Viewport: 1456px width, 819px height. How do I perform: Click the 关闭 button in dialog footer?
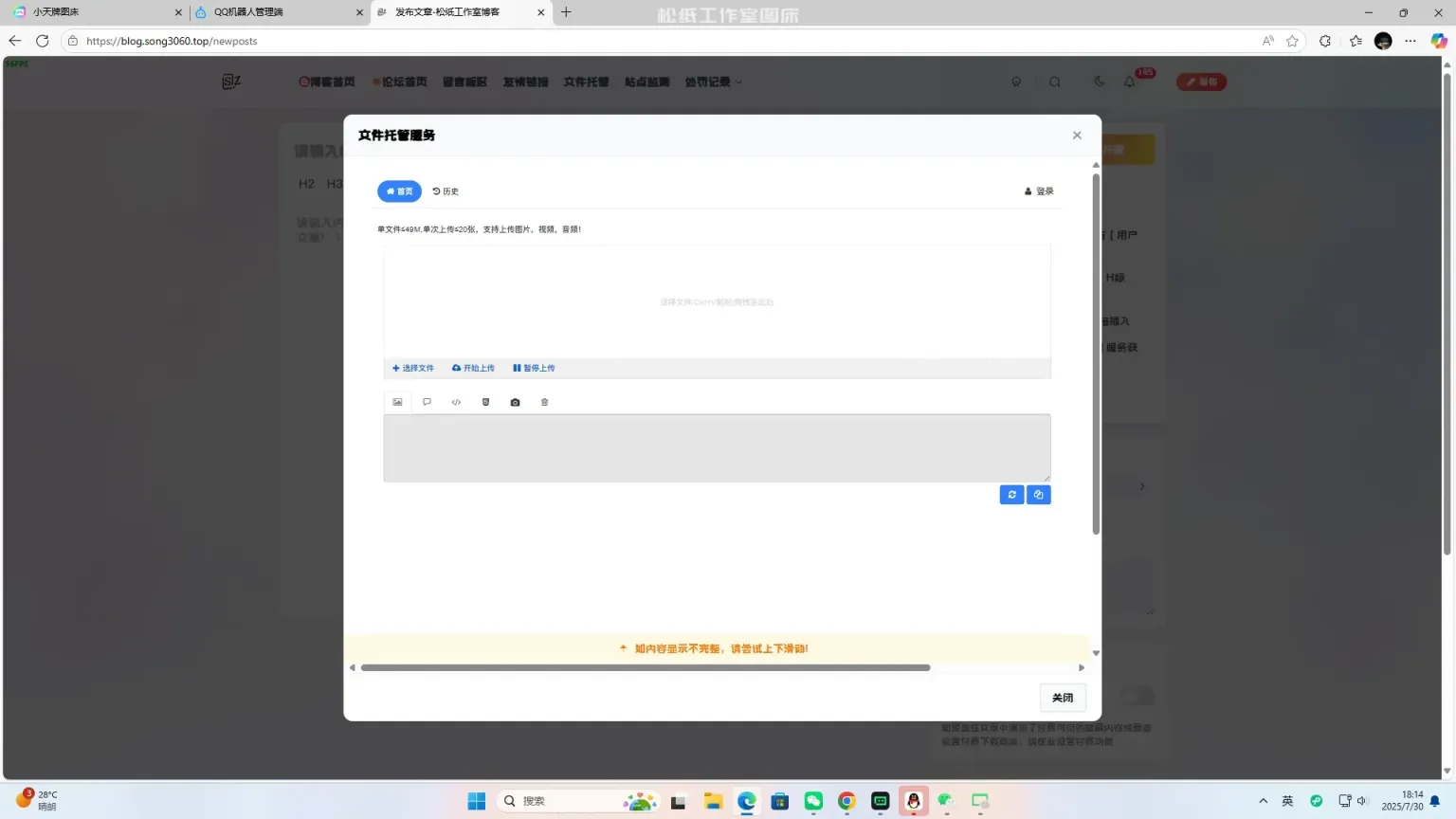[x=1062, y=698]
